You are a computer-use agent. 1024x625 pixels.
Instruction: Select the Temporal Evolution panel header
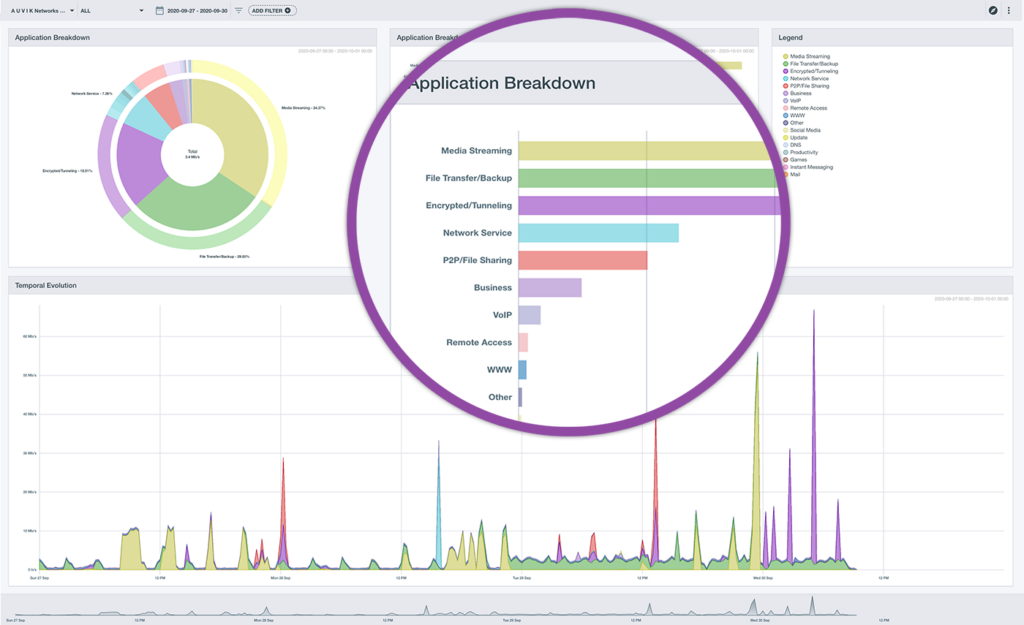pos(46,286)
